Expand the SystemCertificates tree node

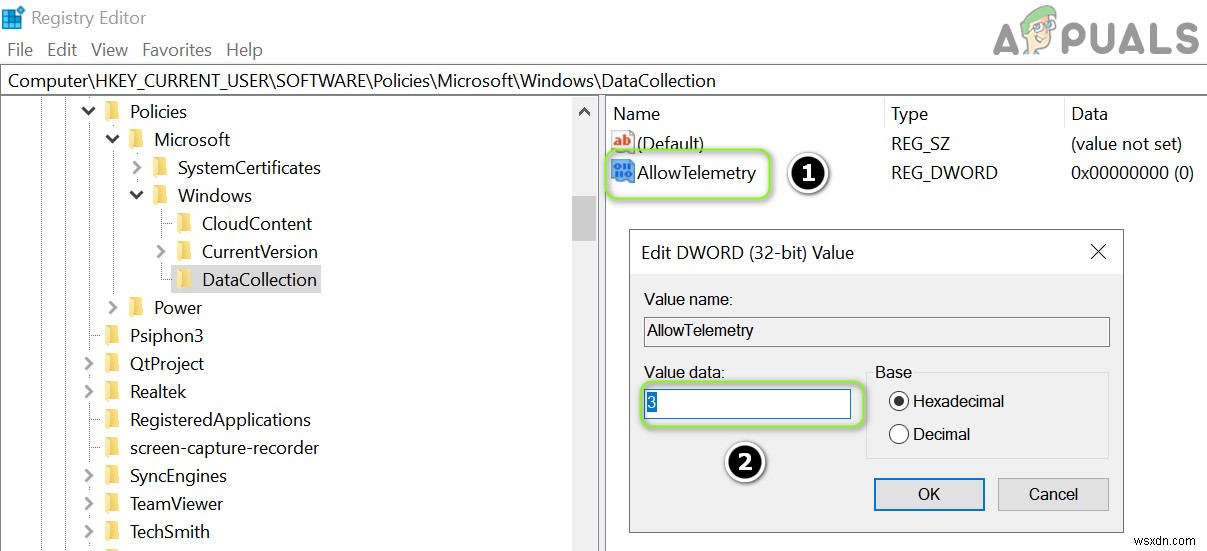coord(137,167)
